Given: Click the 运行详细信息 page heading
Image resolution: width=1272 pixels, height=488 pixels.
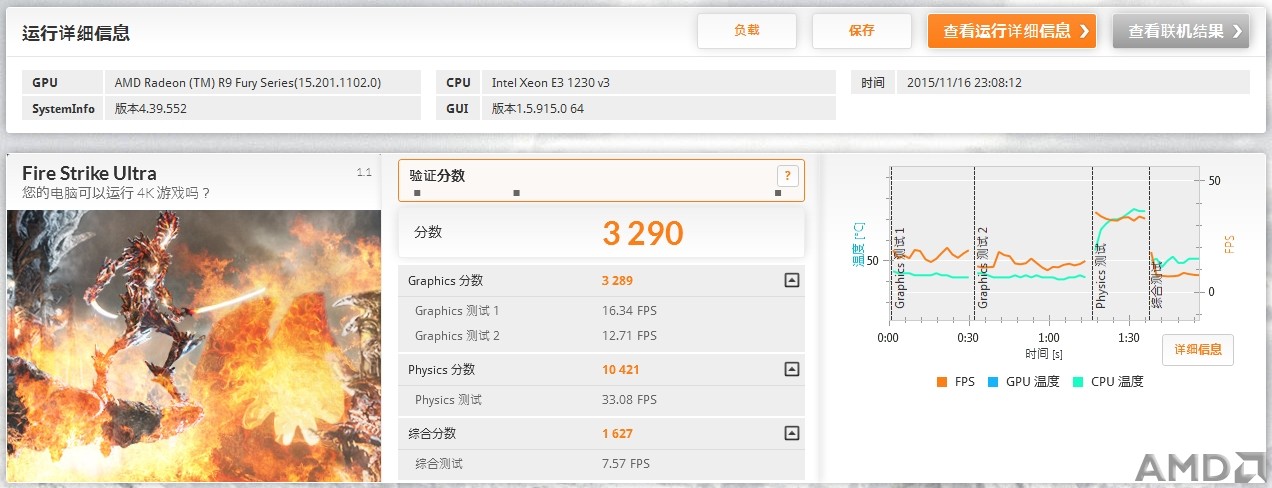Looking at the screenshot, I should 76,33.
